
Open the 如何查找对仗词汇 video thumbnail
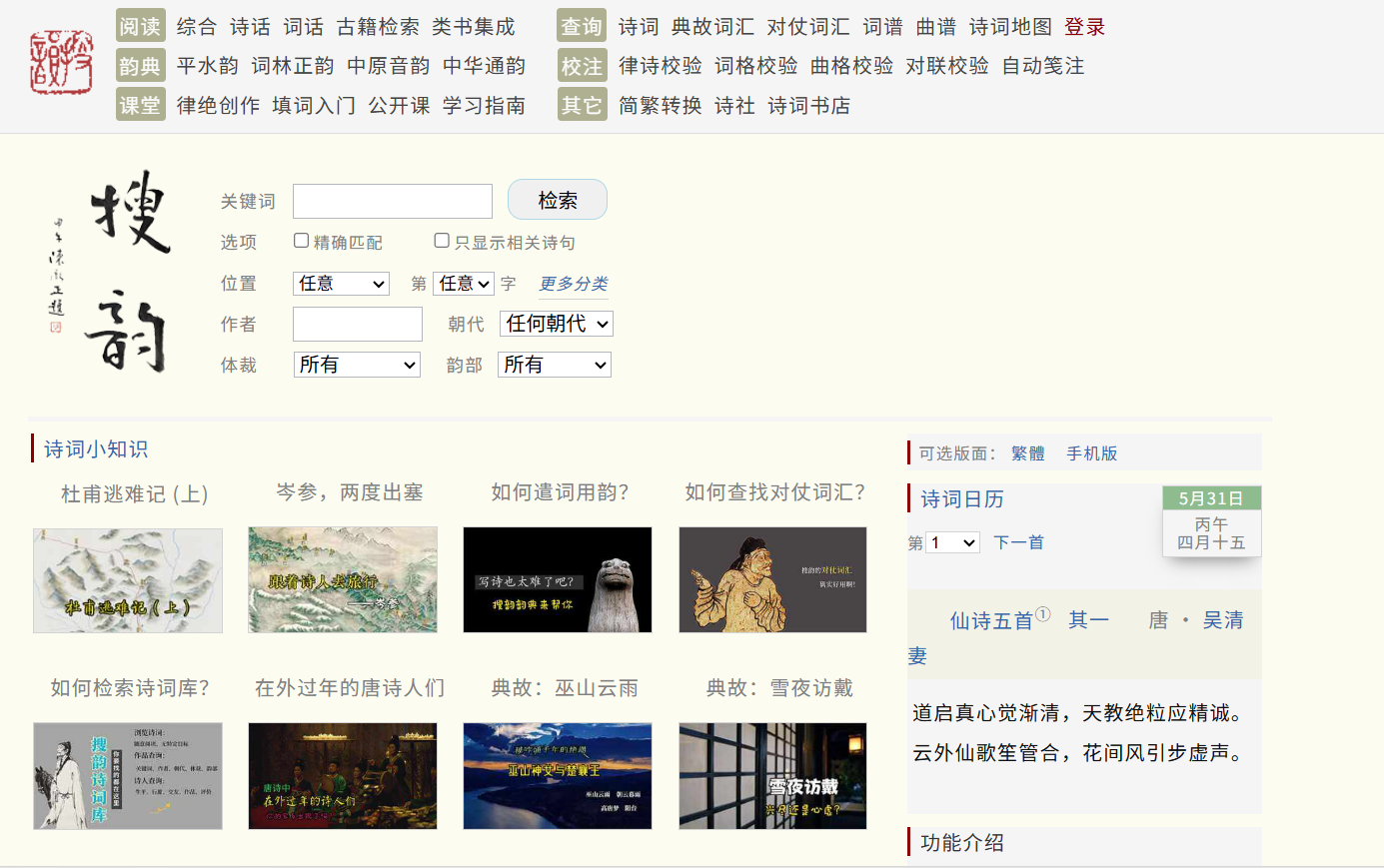click(x=772, y=579)
